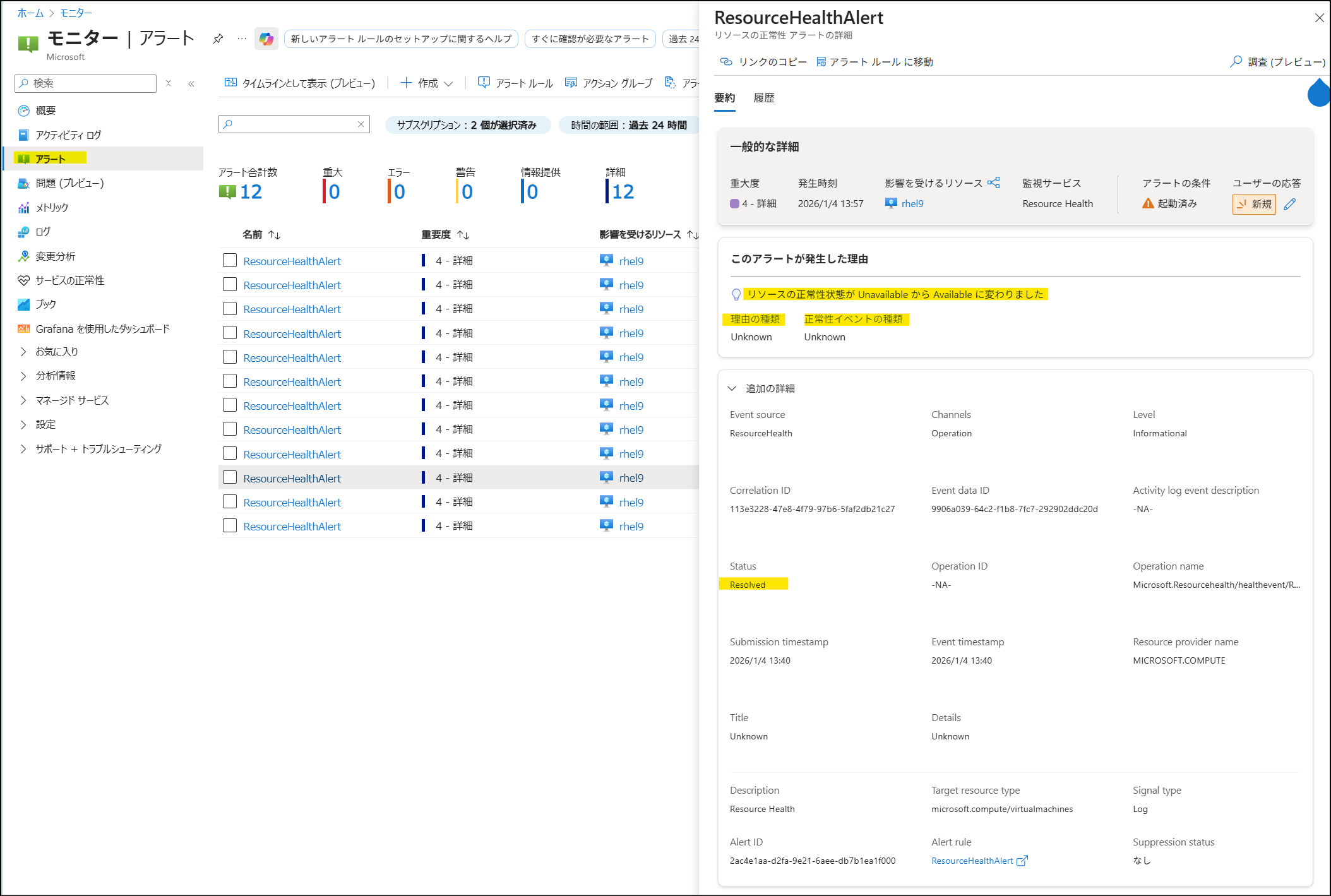Open the first ResourceHealthAlert name link

pyautogui.click(x=292, y=261)
